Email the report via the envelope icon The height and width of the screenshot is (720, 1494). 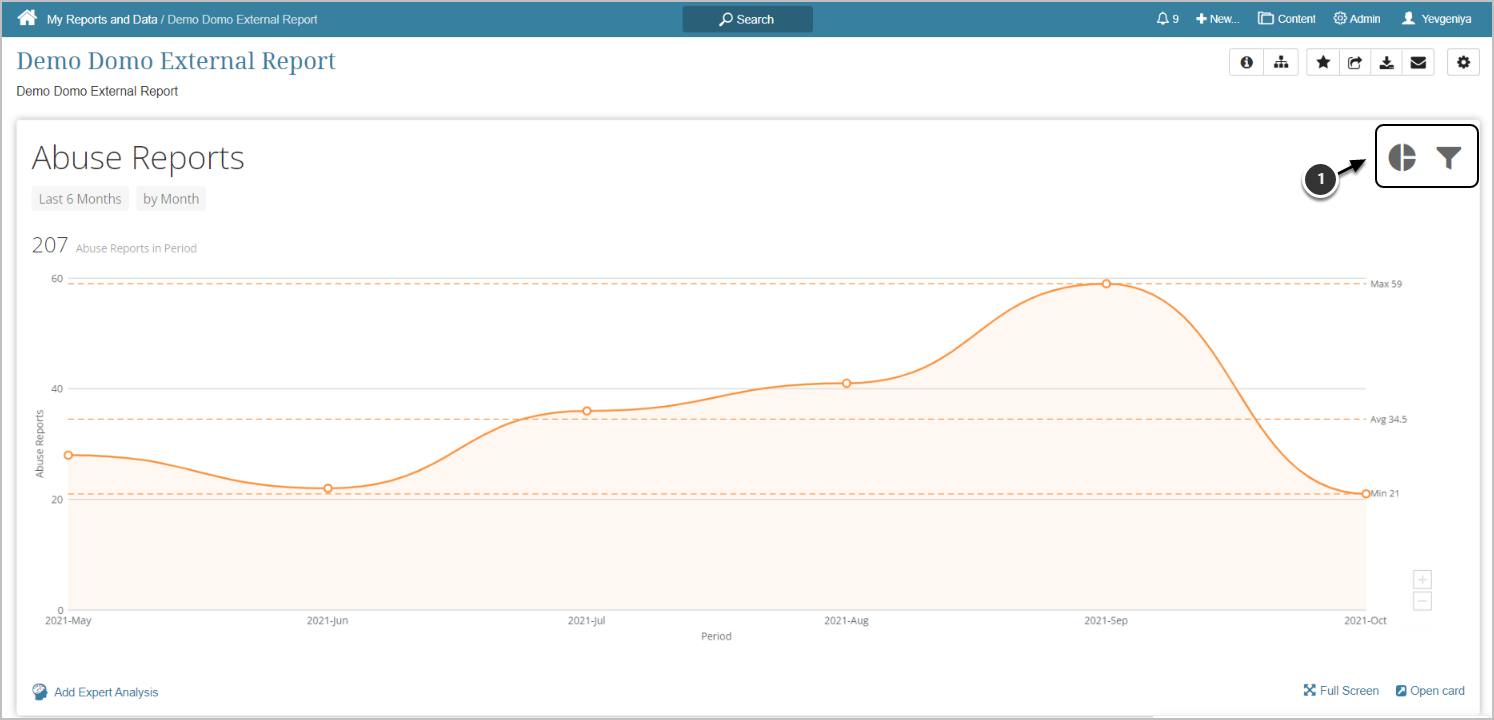click(1418, 62)
